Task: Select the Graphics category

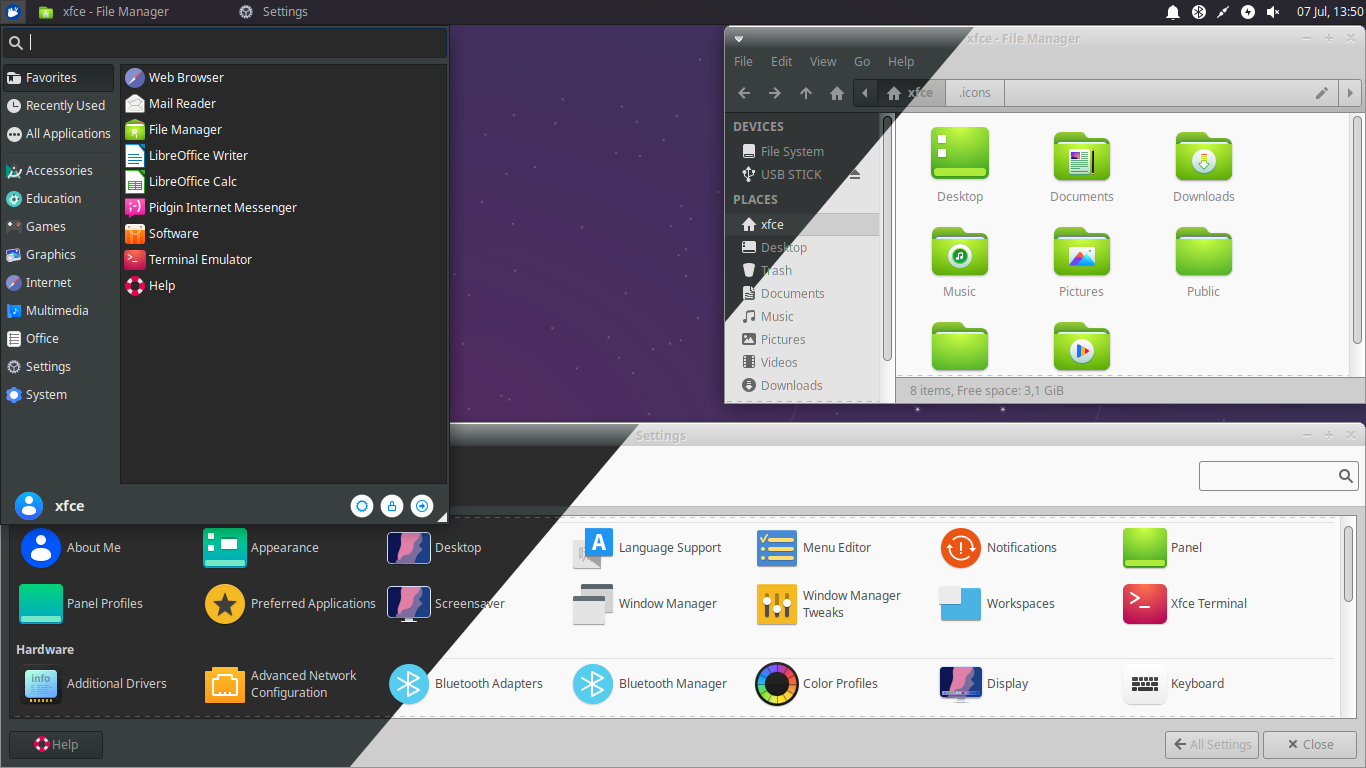Action: point(59,255)
